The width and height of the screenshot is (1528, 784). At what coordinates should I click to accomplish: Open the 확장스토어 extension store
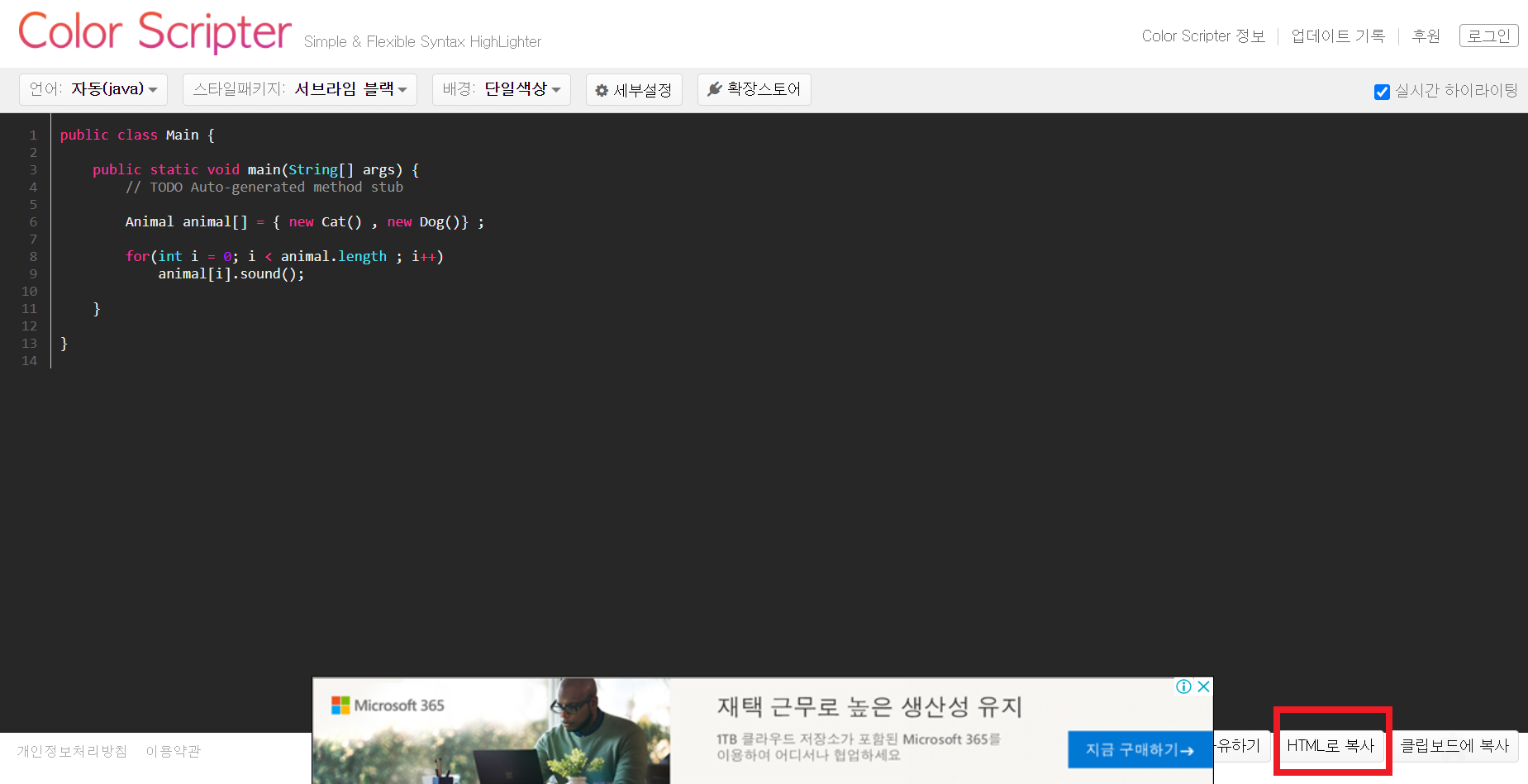[x=754, y=89]
